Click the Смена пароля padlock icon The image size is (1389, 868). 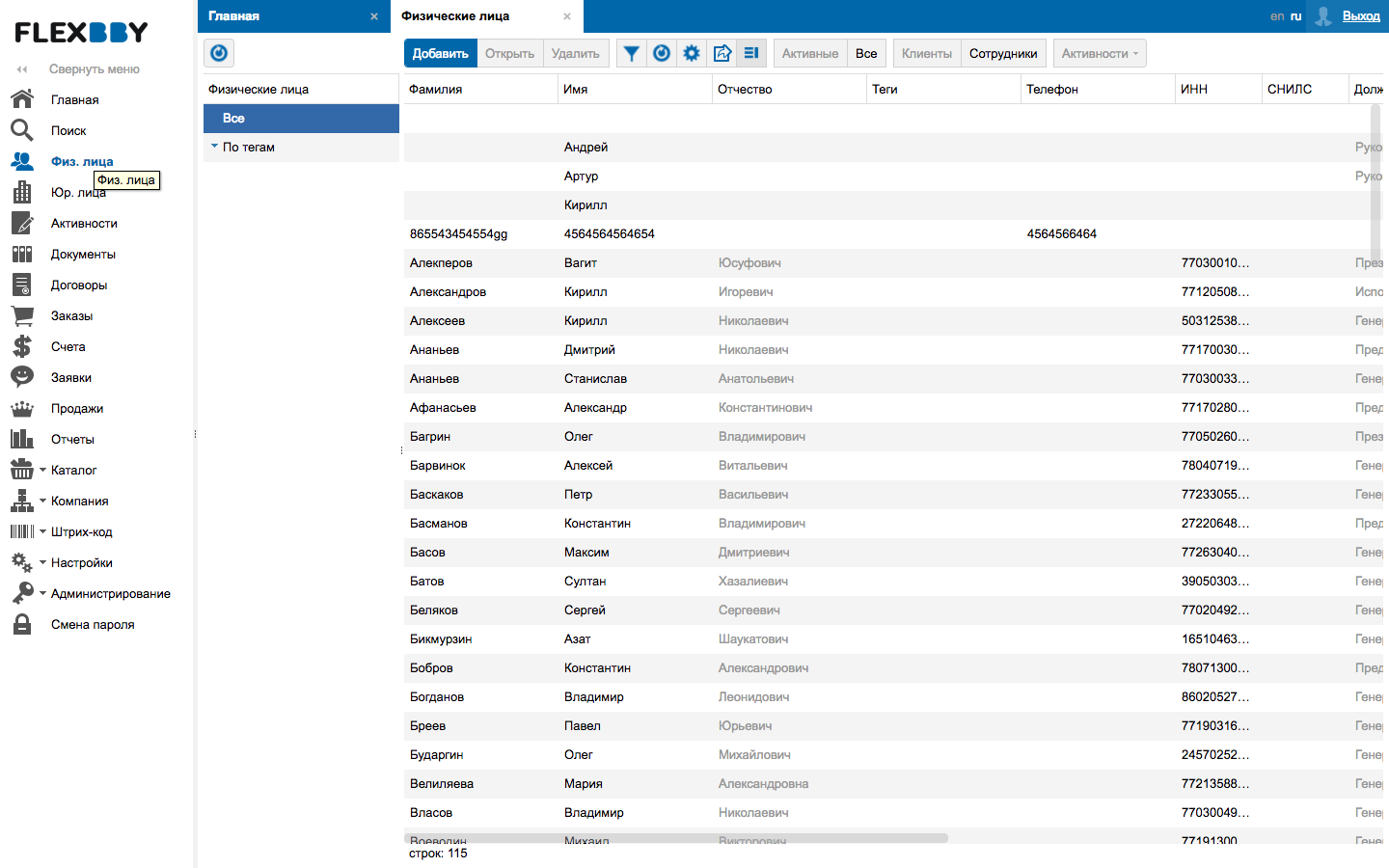click(x=22, y=624)
